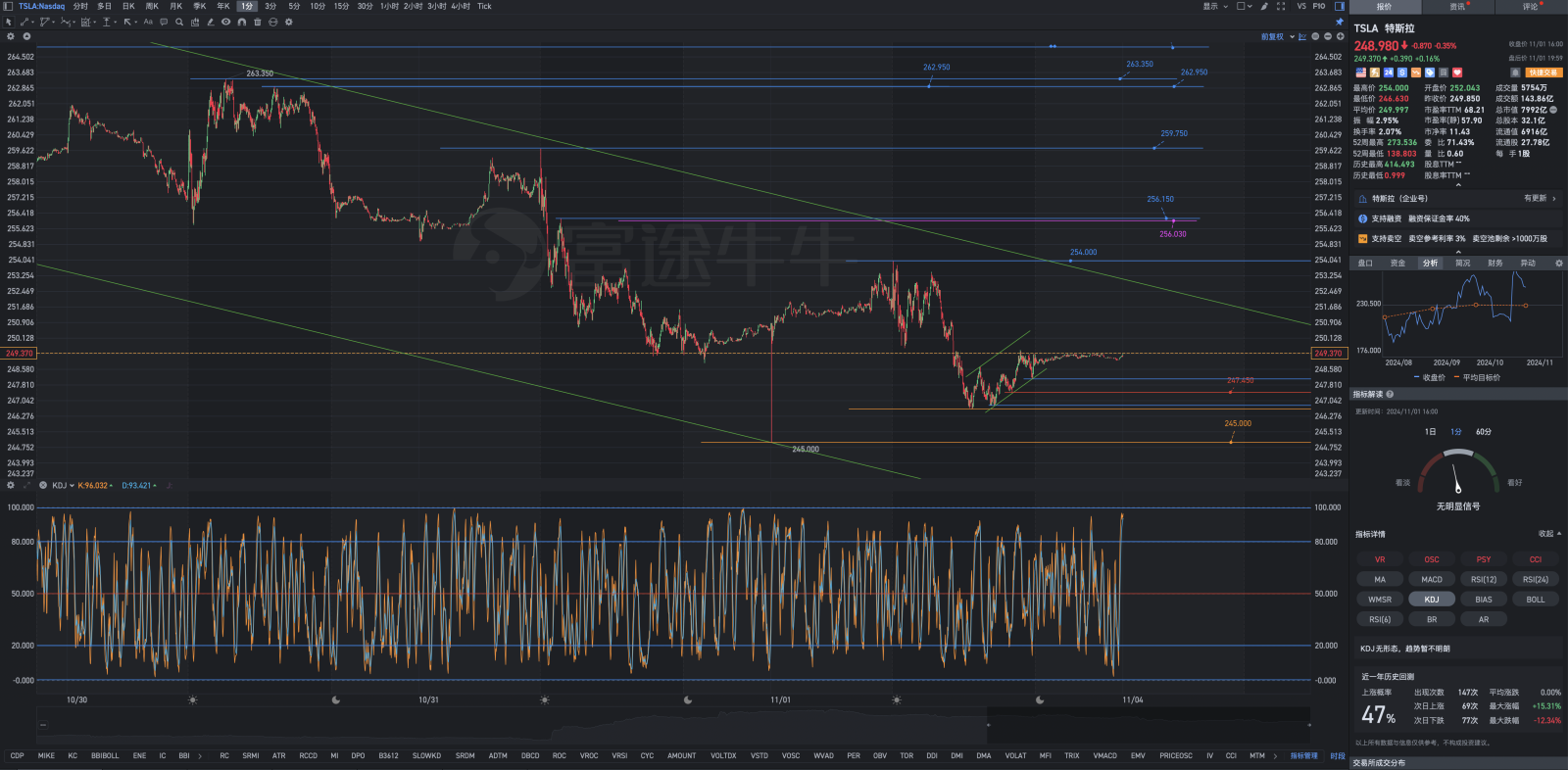Close the KDJ indicator panel
This screenshot has width=1568, height=770.
(x=43, y=485)
